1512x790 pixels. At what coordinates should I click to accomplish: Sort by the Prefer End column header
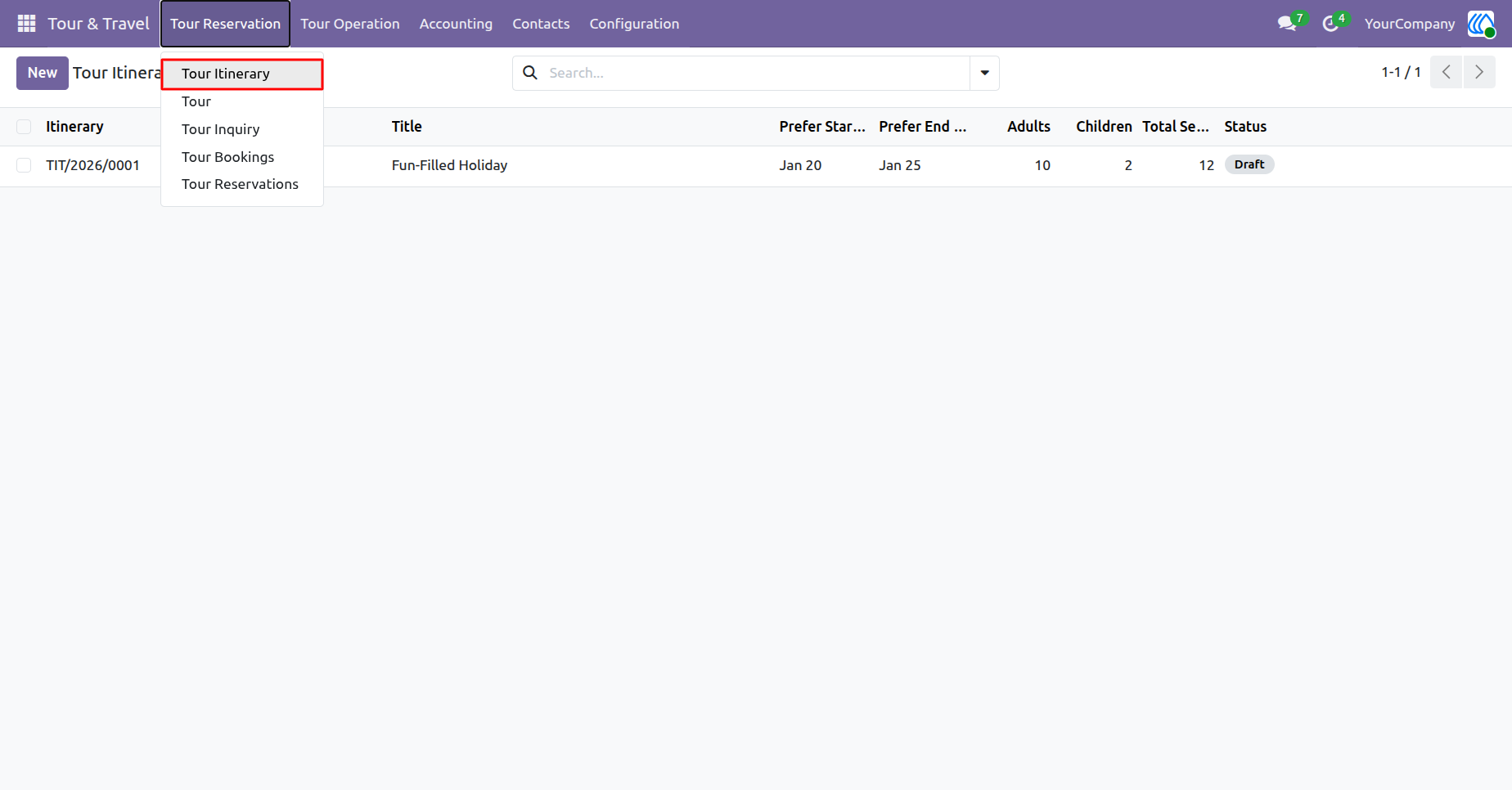(x=922, y=127)
